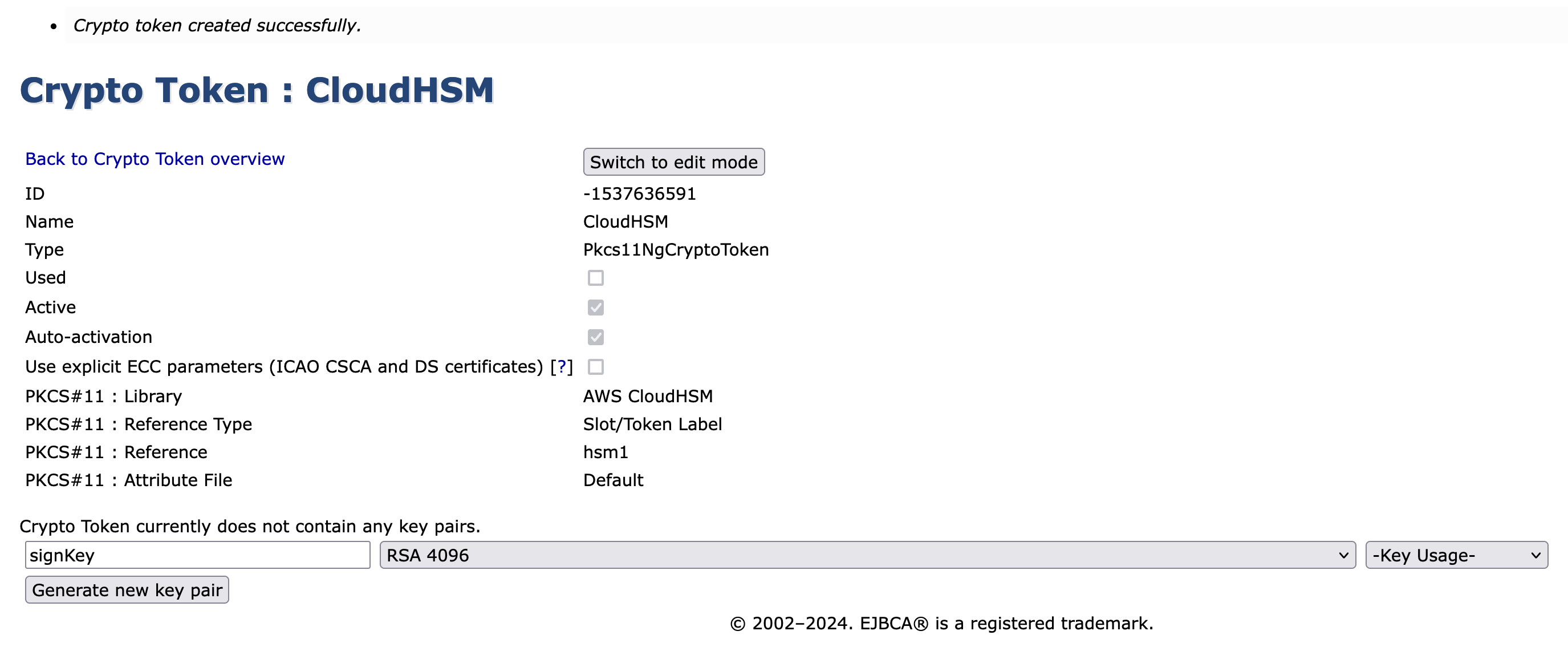Screen dimensions: 1568x647
Task: Open the ECC parameters help [?] link
Action: pyautogui.click(x=561, y=367)
